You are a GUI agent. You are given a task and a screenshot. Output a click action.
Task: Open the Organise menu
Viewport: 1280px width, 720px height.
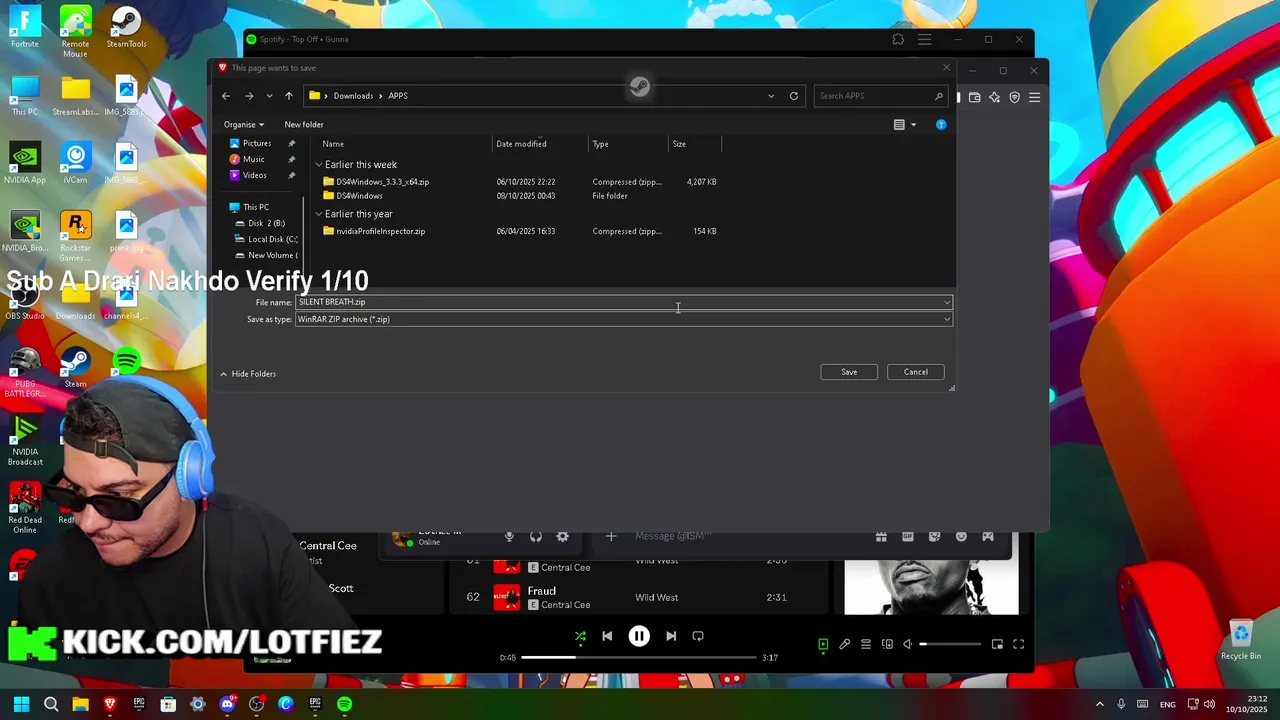tap(243, 125)
